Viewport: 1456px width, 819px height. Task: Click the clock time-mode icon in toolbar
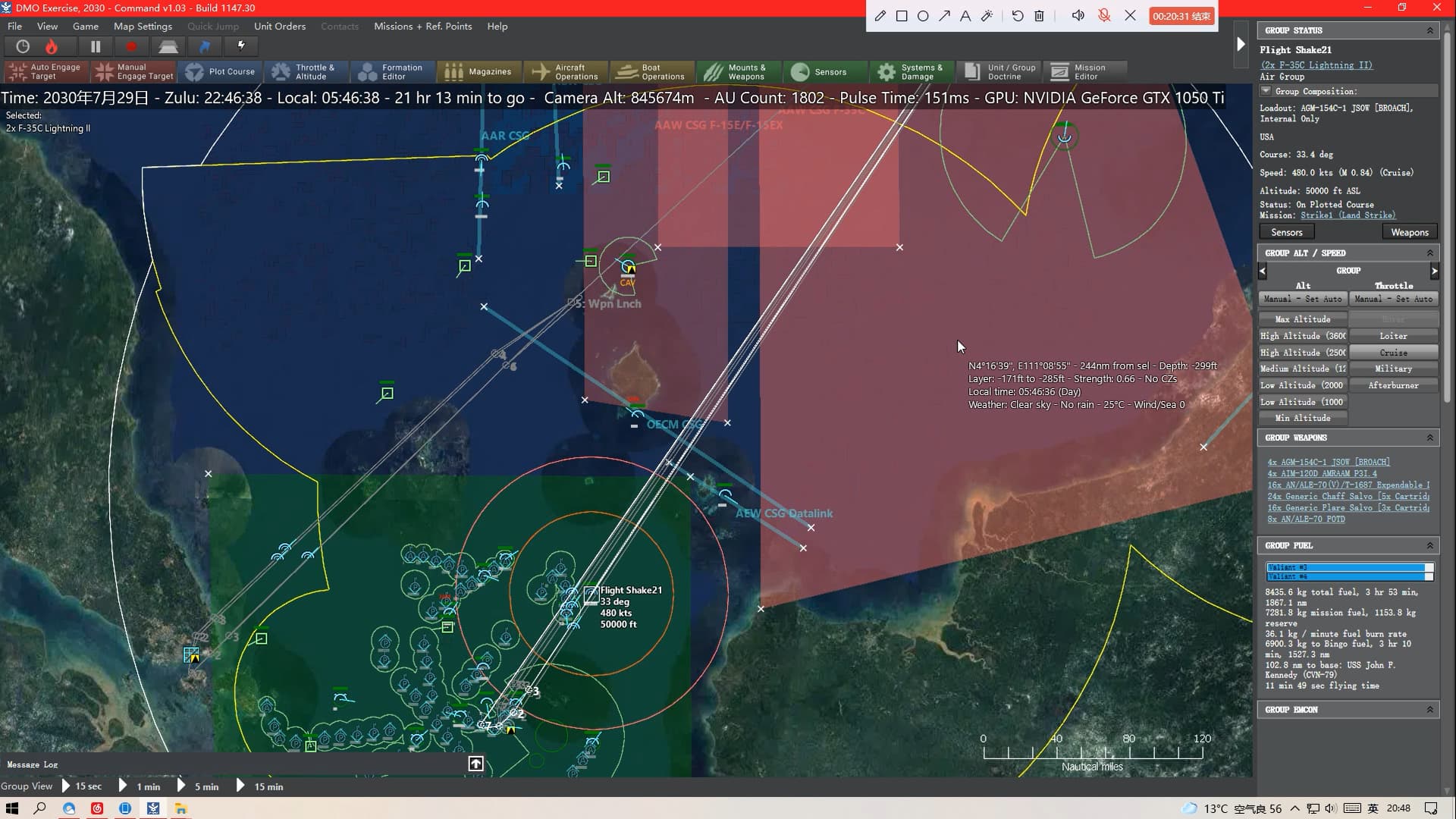pos(23,47)
